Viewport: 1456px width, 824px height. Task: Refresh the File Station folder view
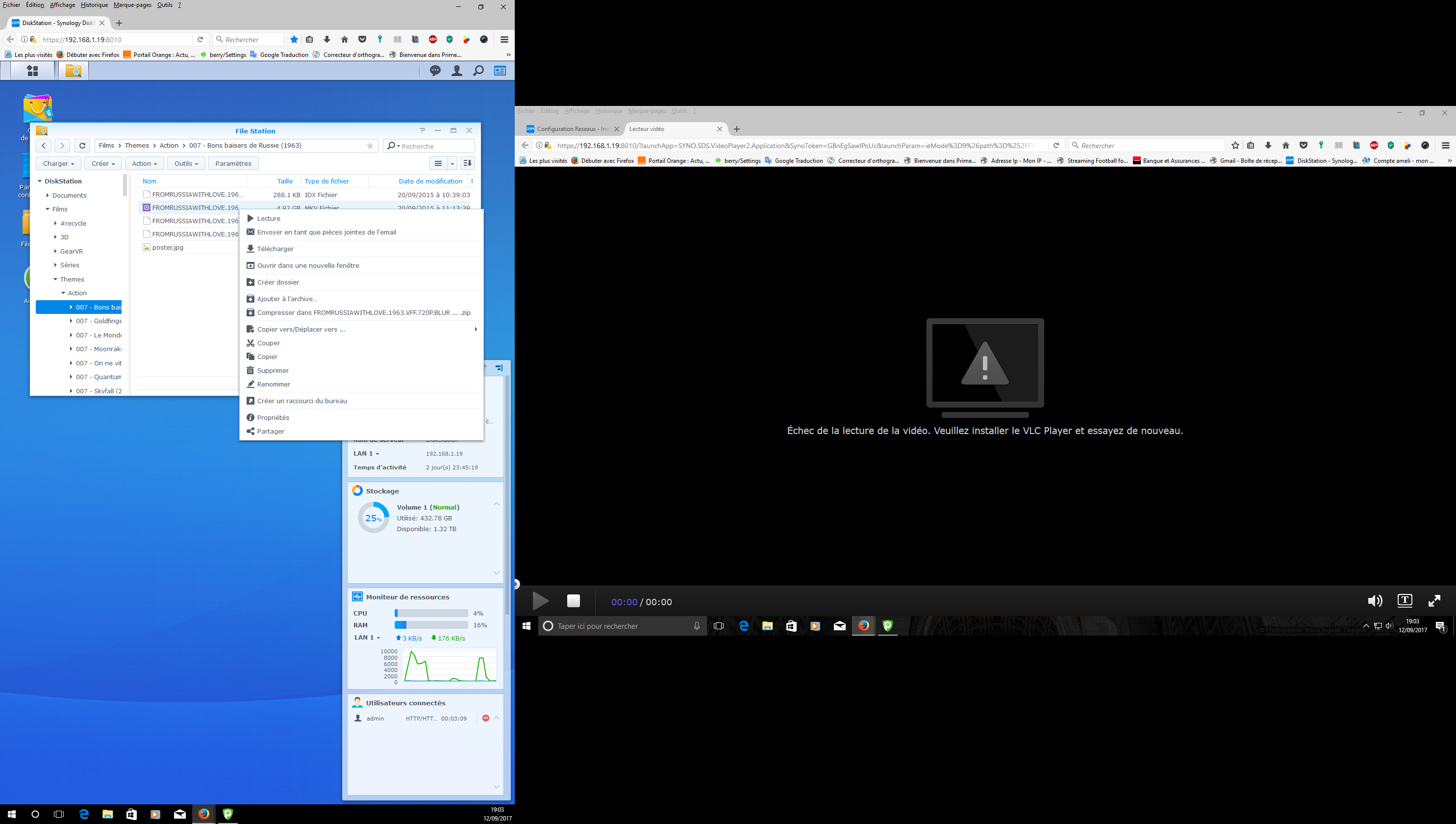(82, 146)
